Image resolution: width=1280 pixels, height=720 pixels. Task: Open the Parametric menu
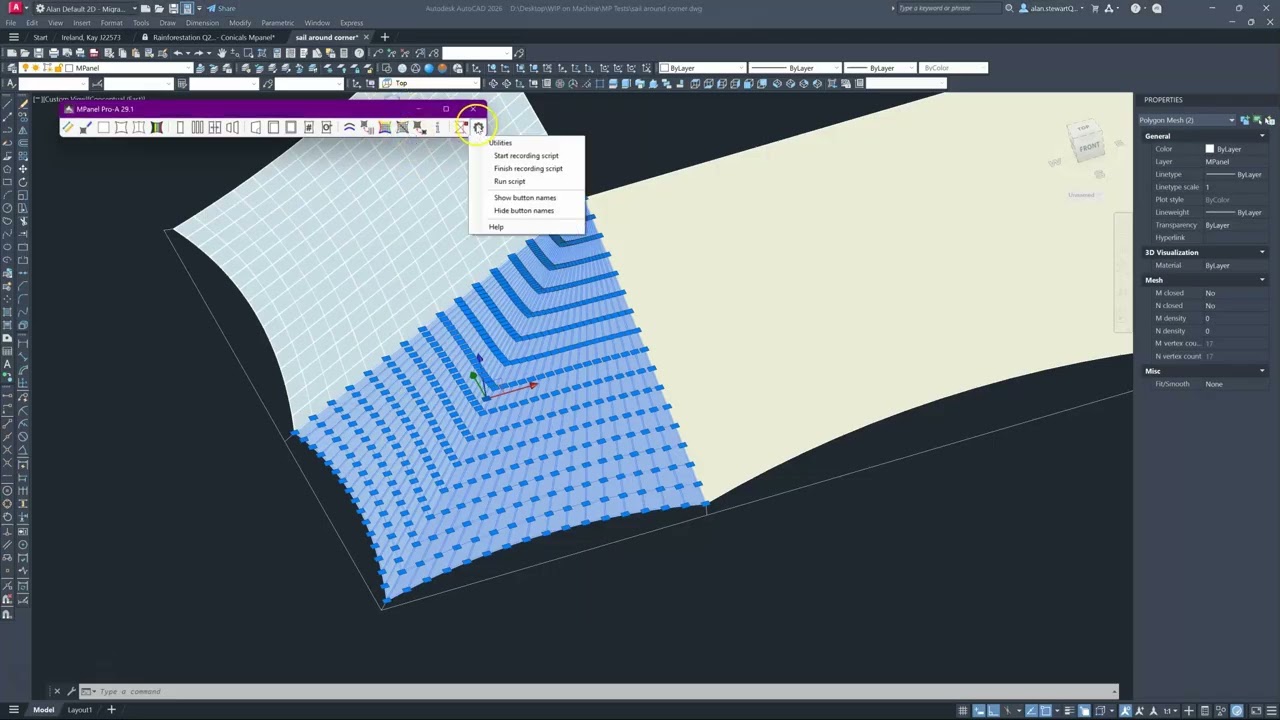pyautogui.click(x=278, y=23)
